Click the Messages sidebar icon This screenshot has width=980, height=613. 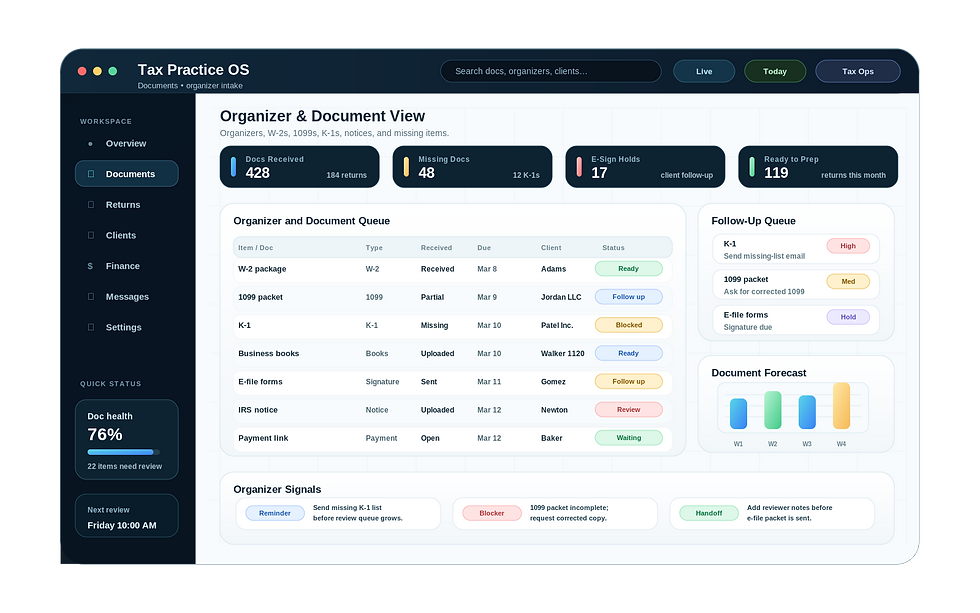click(91, 296)
